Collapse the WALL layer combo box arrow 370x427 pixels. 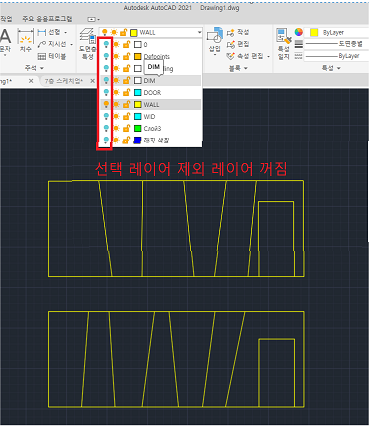199,32
